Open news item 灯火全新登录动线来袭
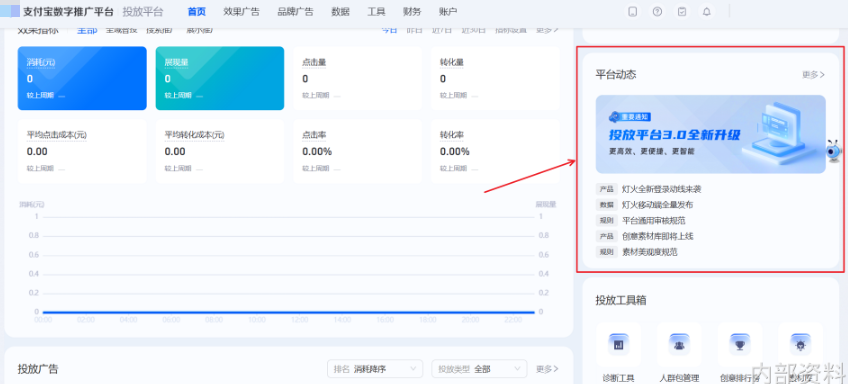 [x=662, y=189]
